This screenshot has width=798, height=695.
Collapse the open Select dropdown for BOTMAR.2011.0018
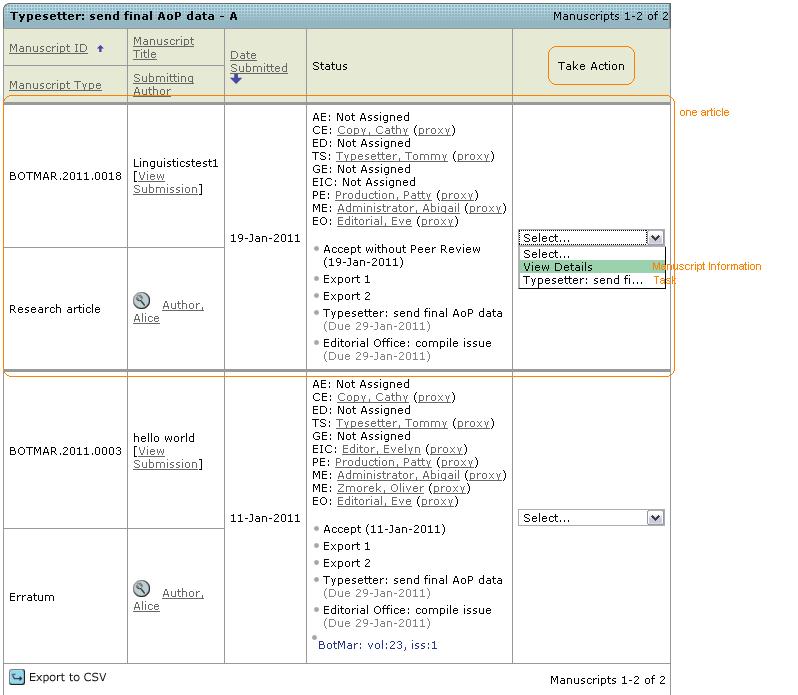(655, 238)
